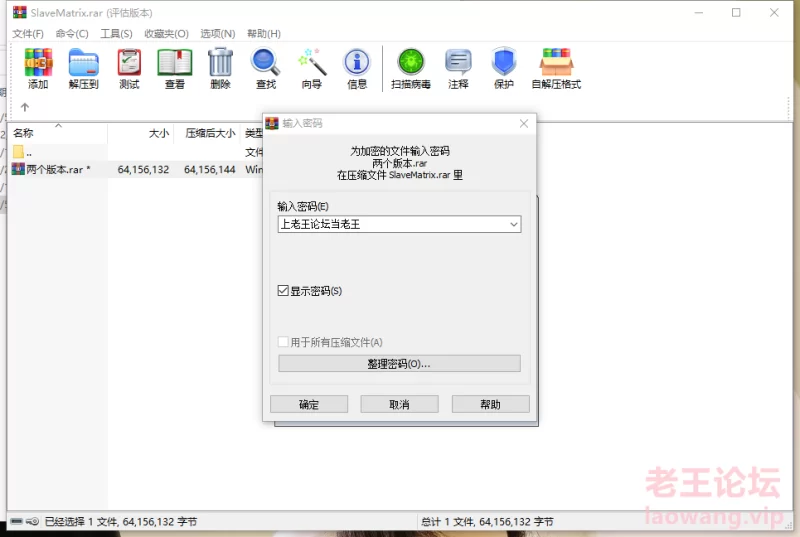This screenshot has height=537, width=800.
Task: Sort by Name (名称) column header
Action: pos(57,133)
